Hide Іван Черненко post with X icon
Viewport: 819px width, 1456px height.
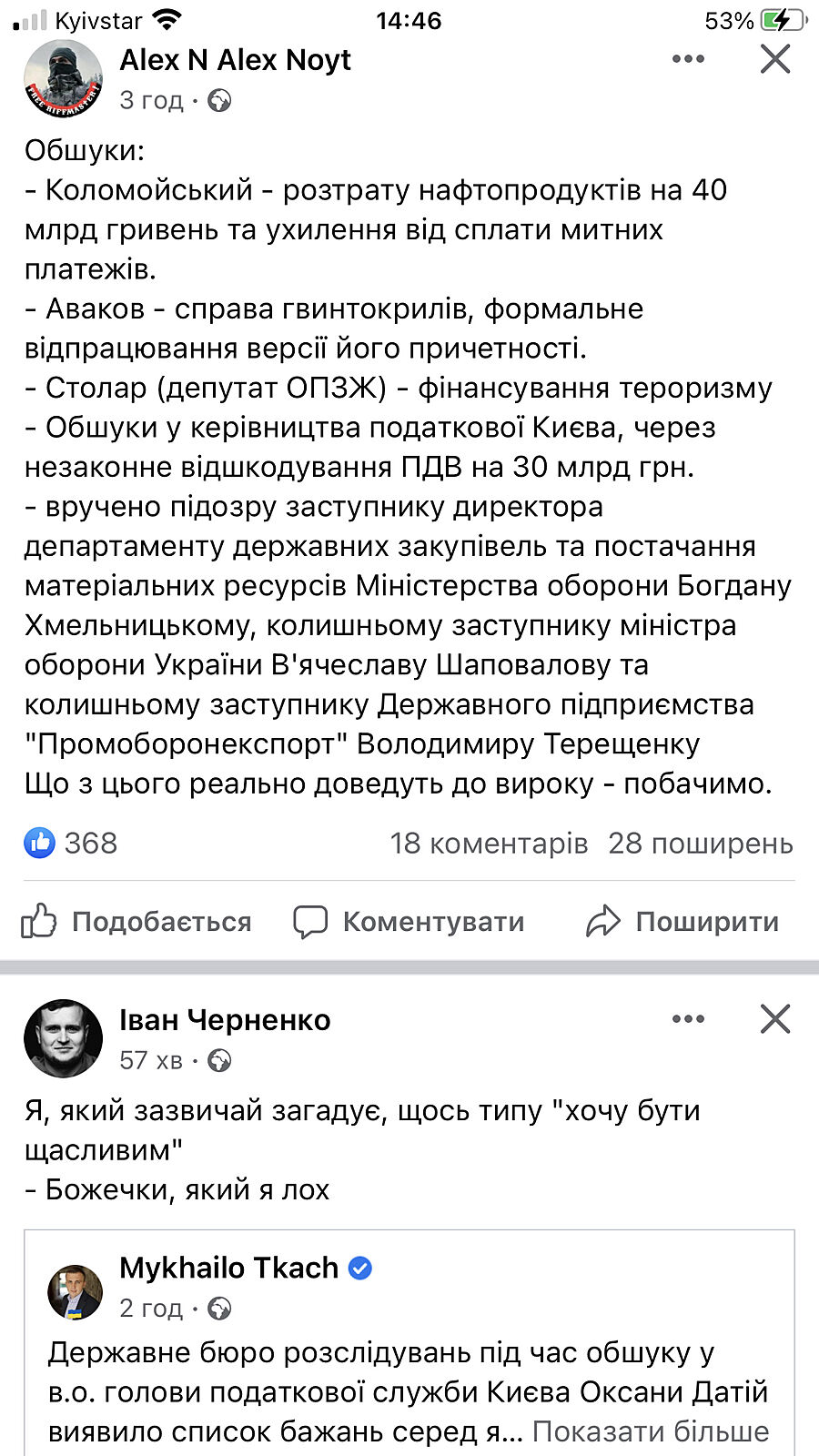775,1019
